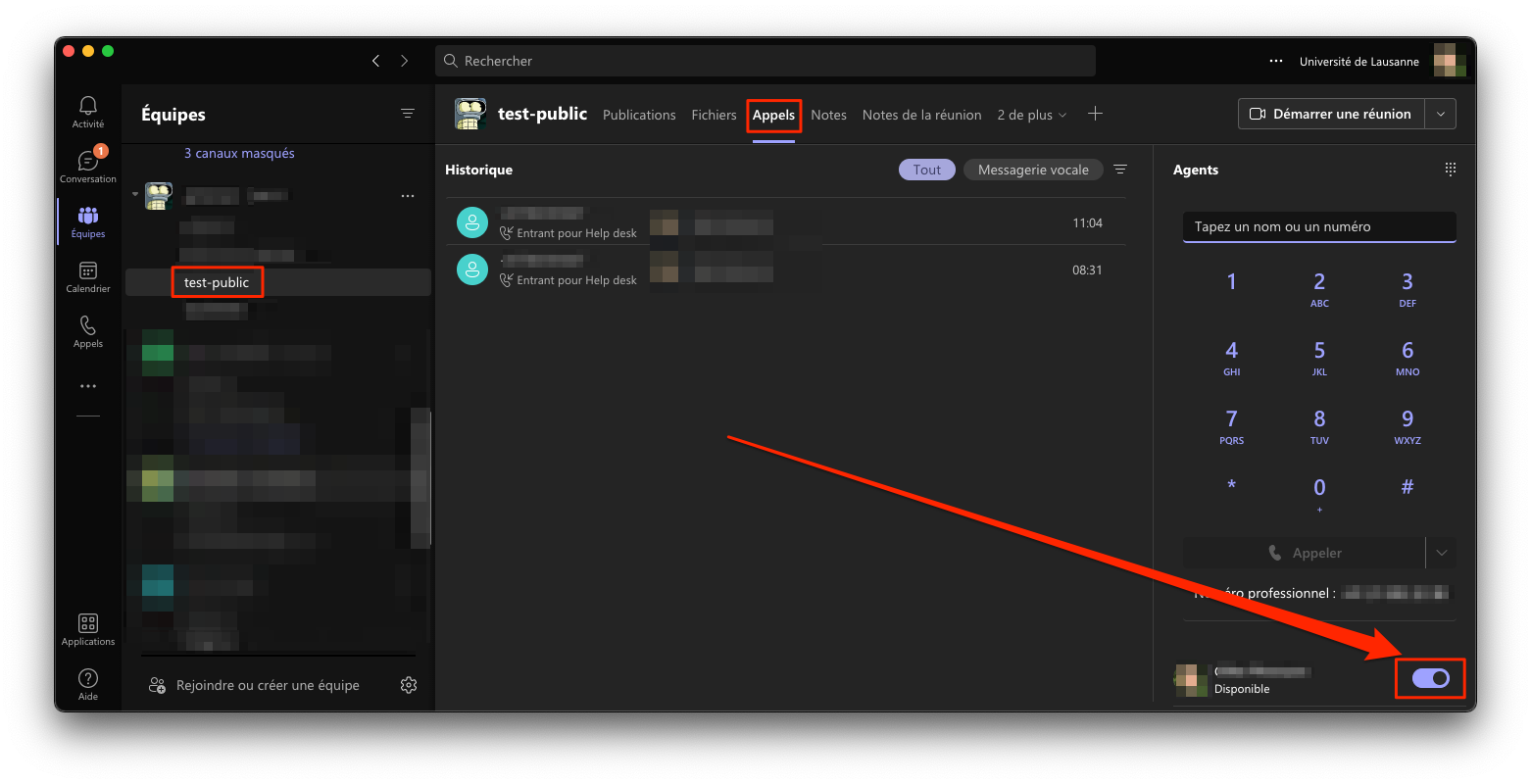Open the Calendrier view
Viewport: 1531px width, 784px height.
pyautogui.click(x=88, y=276)
